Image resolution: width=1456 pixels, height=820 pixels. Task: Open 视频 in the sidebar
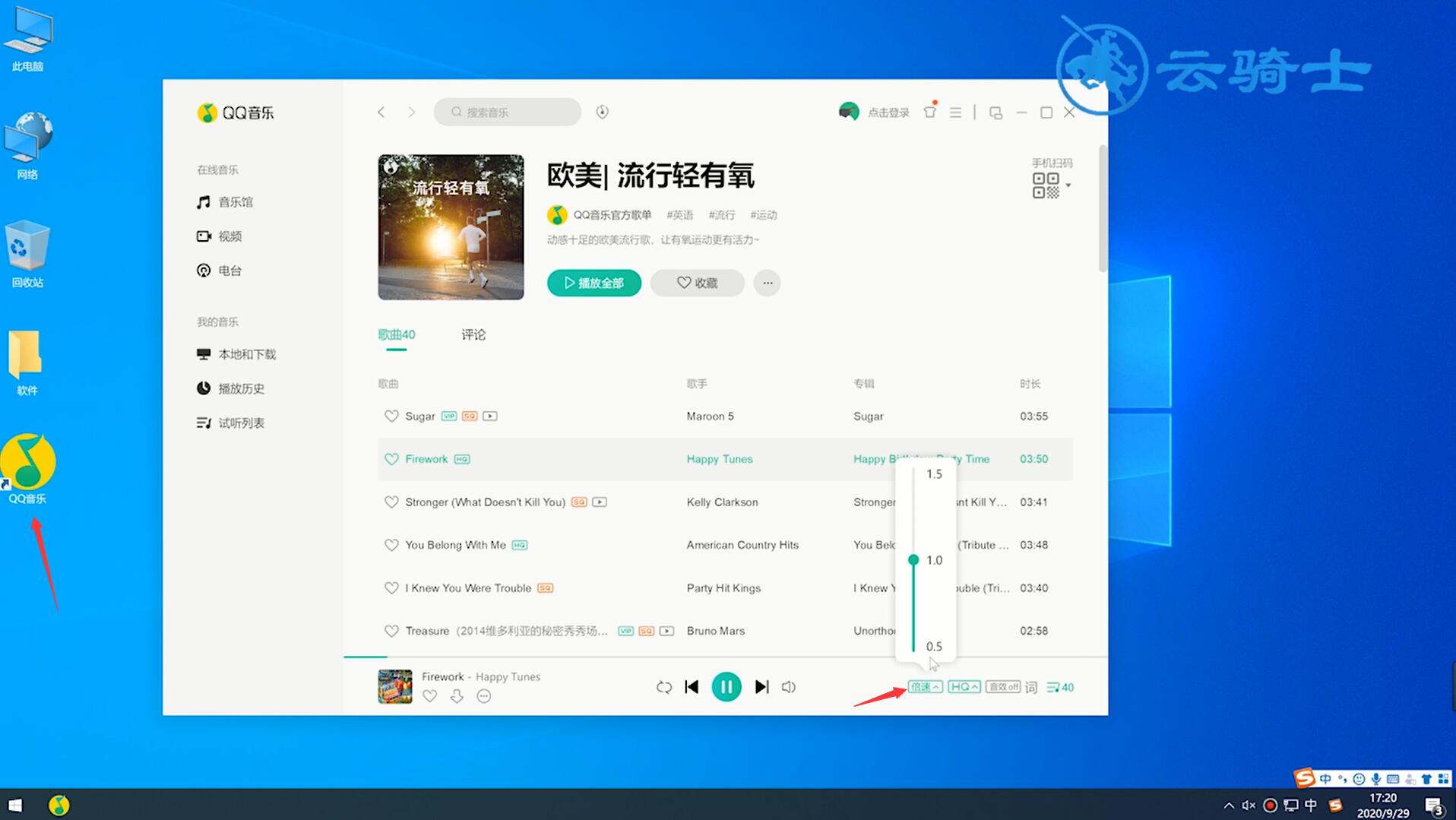pyautogui.click(x=219, y=236)
